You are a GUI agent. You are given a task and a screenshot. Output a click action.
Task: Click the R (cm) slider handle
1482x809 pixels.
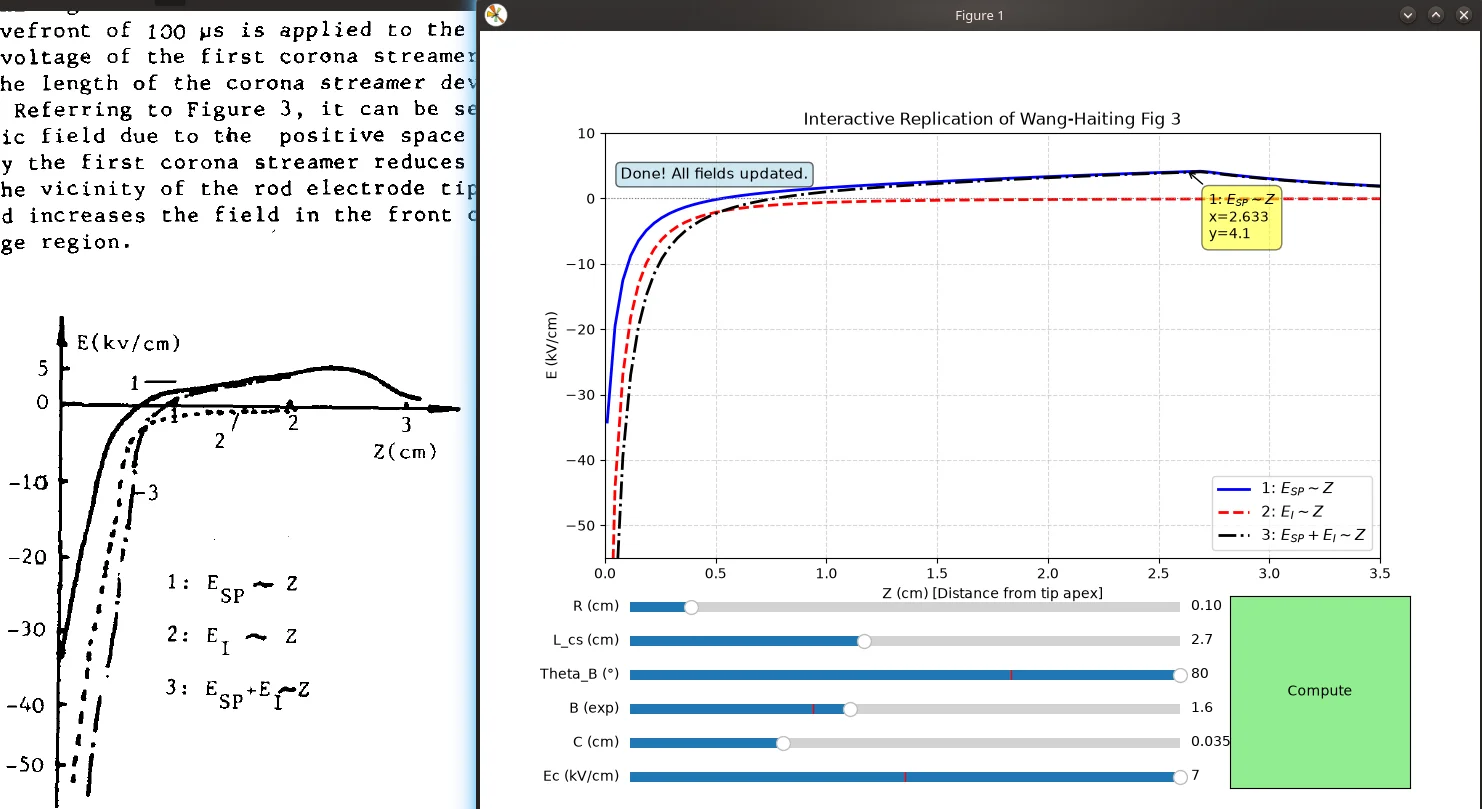(691, 607)
